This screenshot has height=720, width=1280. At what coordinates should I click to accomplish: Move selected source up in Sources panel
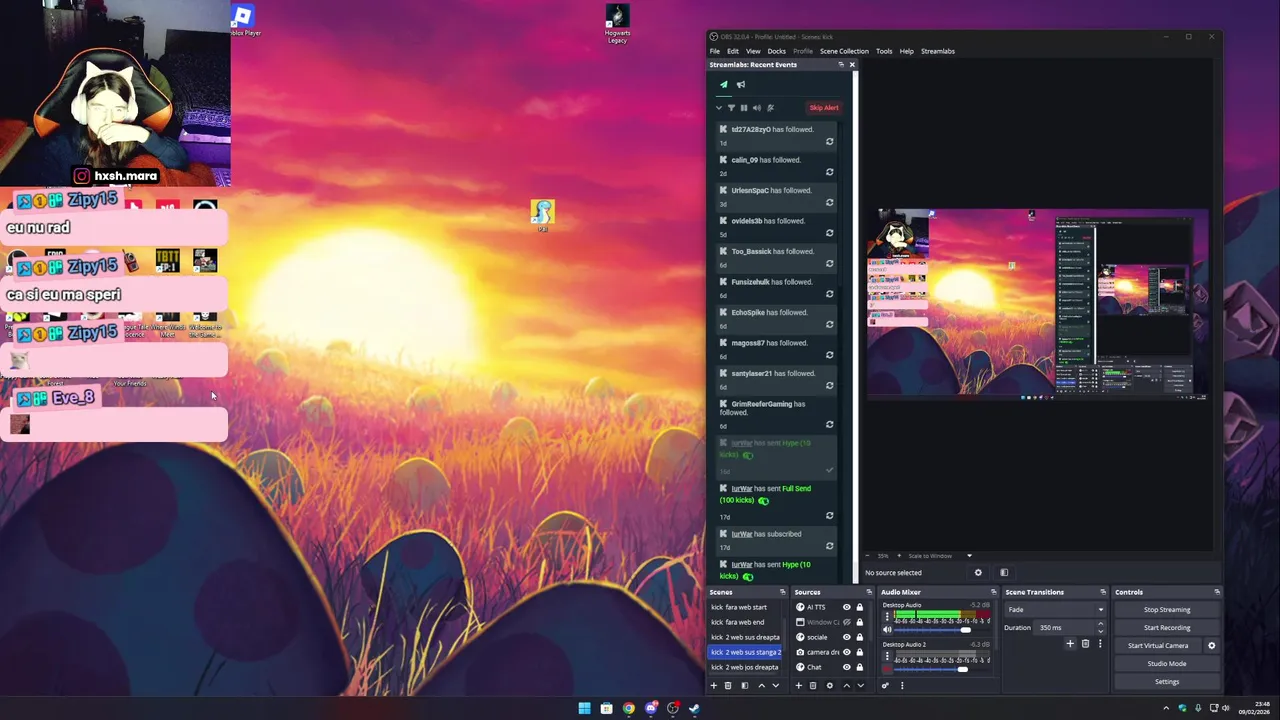tap(846, 686)
